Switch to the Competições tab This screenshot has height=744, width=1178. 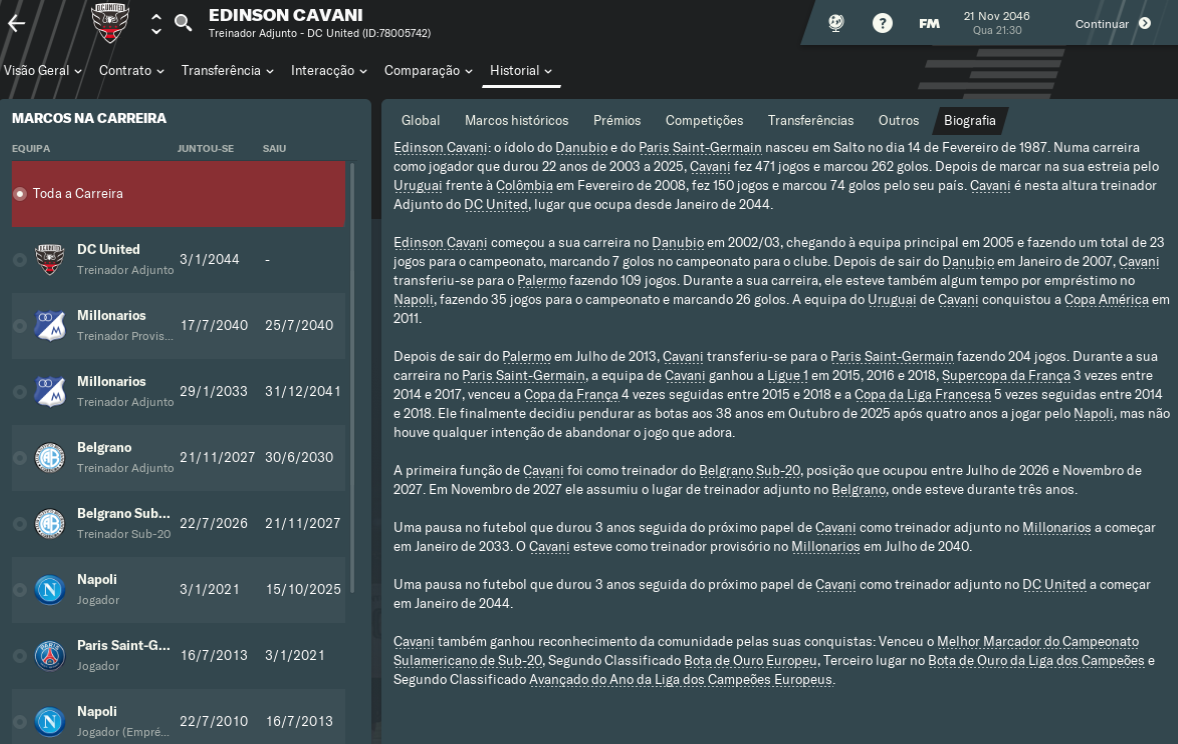coord(704,120)
